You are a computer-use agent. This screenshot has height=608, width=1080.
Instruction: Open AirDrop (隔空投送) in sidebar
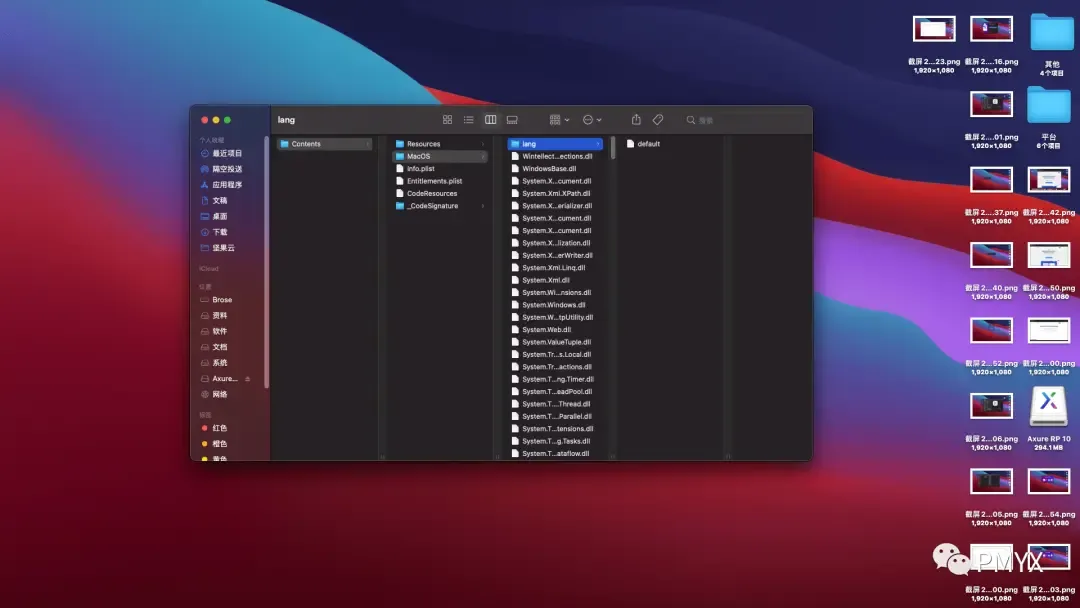(226, 169)
